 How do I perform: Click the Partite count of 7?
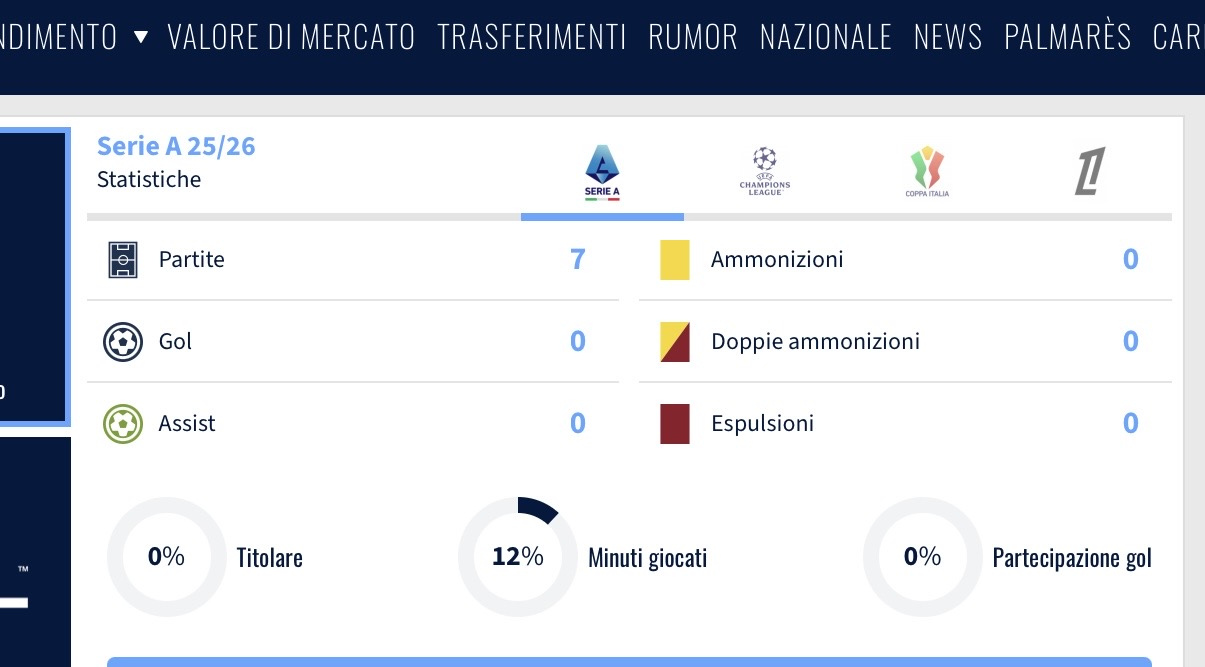577,260
